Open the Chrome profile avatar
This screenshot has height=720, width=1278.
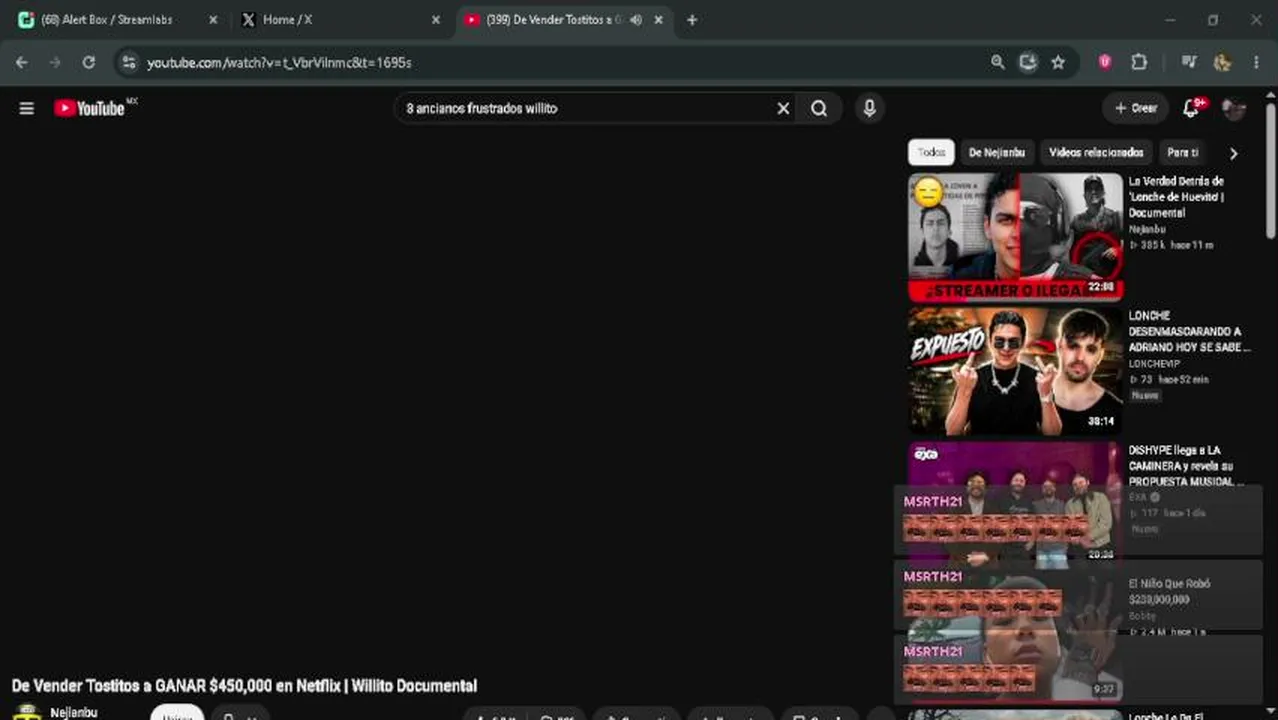coord(1222,62)
